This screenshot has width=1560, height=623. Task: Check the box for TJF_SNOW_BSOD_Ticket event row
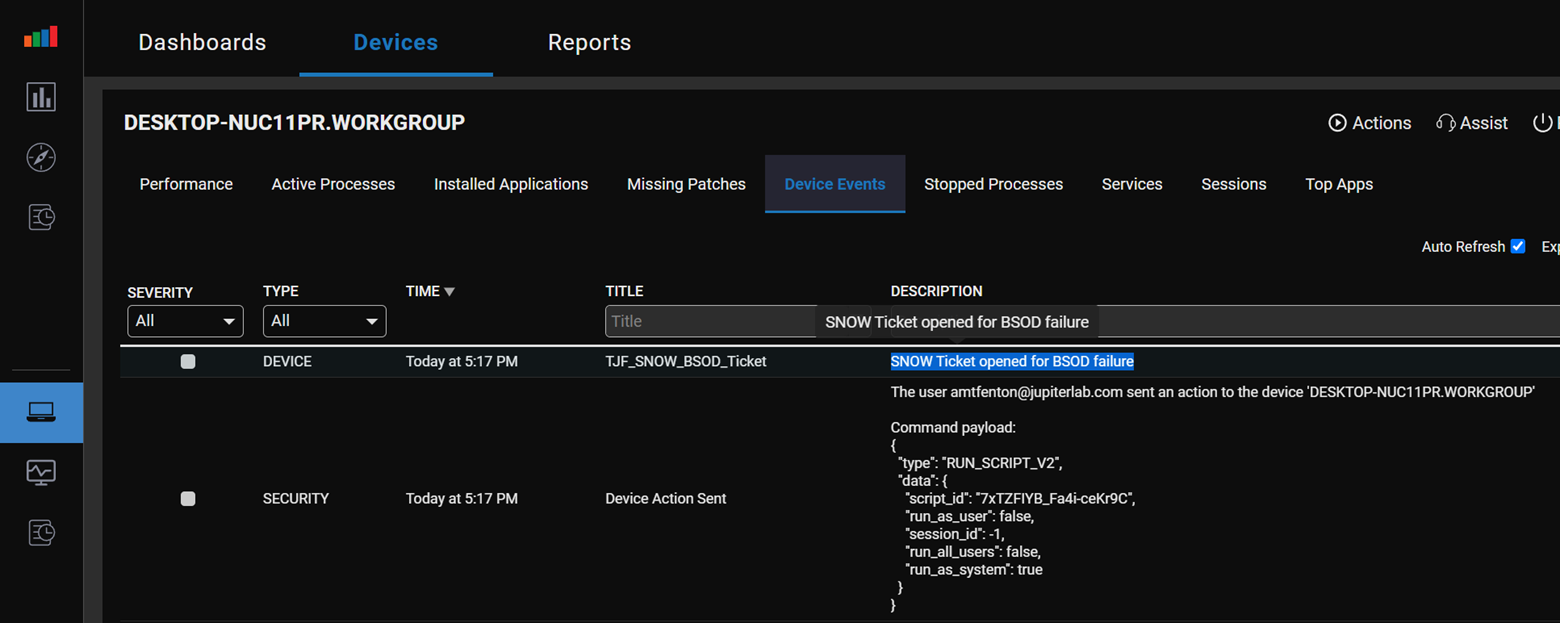pos(188,362)
